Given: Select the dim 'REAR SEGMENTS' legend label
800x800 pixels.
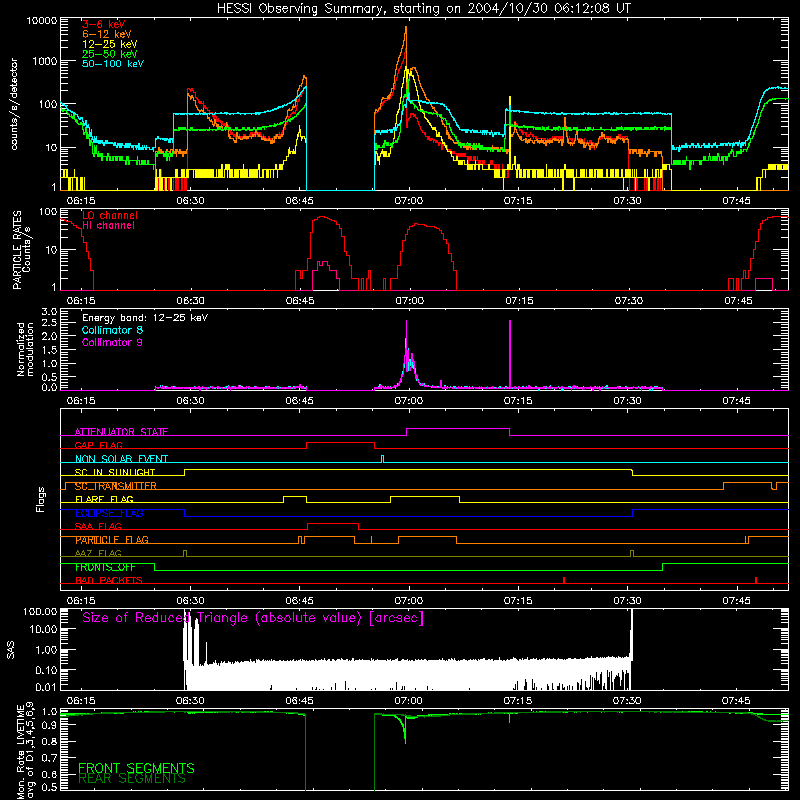Looking at the screenshot, I should 132,778.
